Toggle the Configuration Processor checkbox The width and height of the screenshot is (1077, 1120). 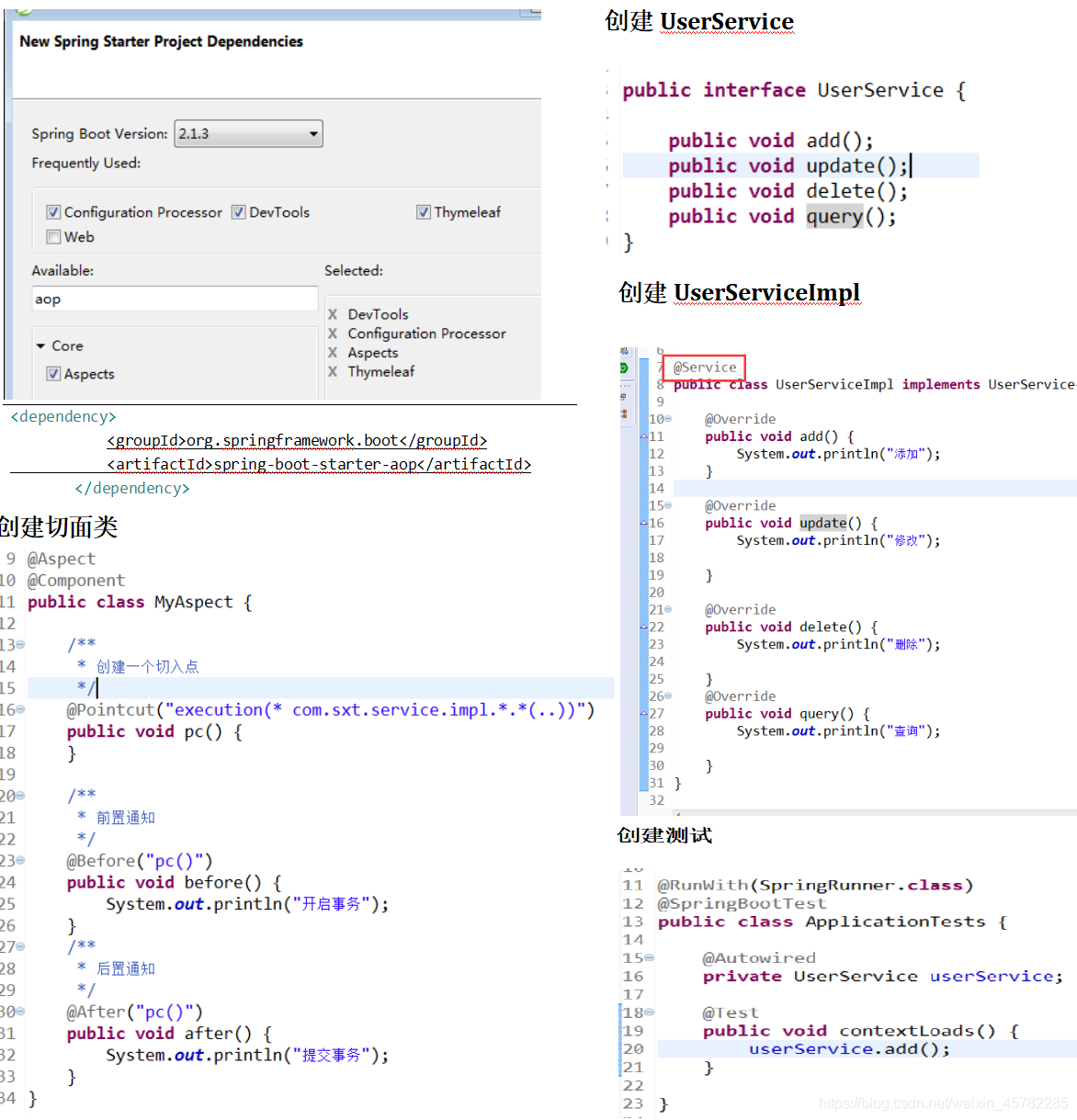(53, 212)
